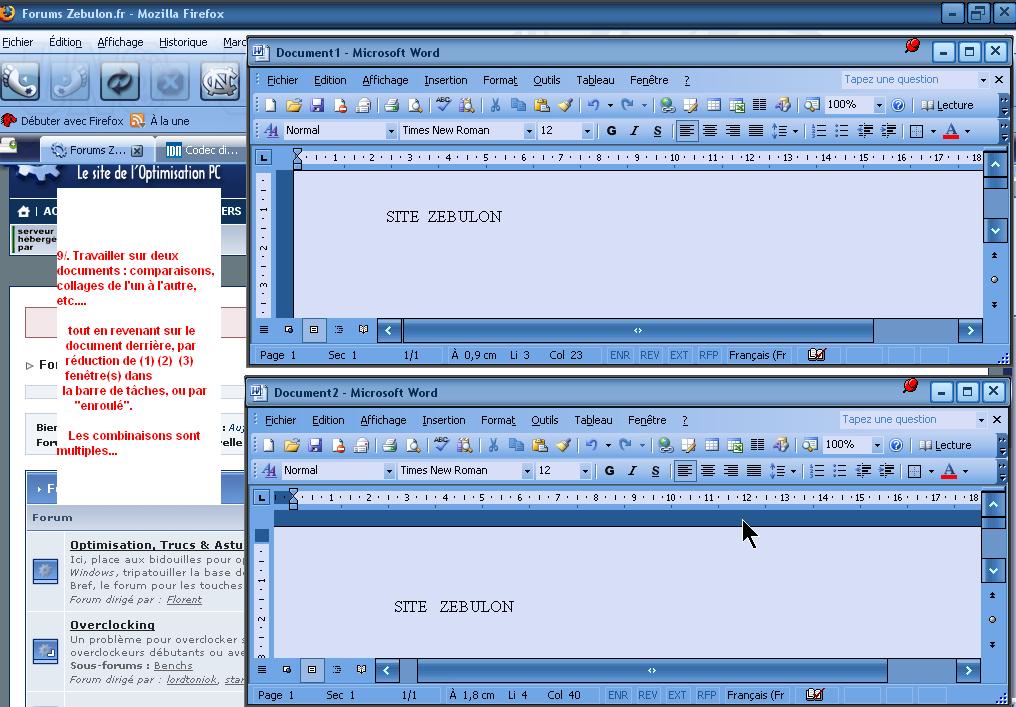
Task: Open the Overclocking forum link
Action: [112, 624]
